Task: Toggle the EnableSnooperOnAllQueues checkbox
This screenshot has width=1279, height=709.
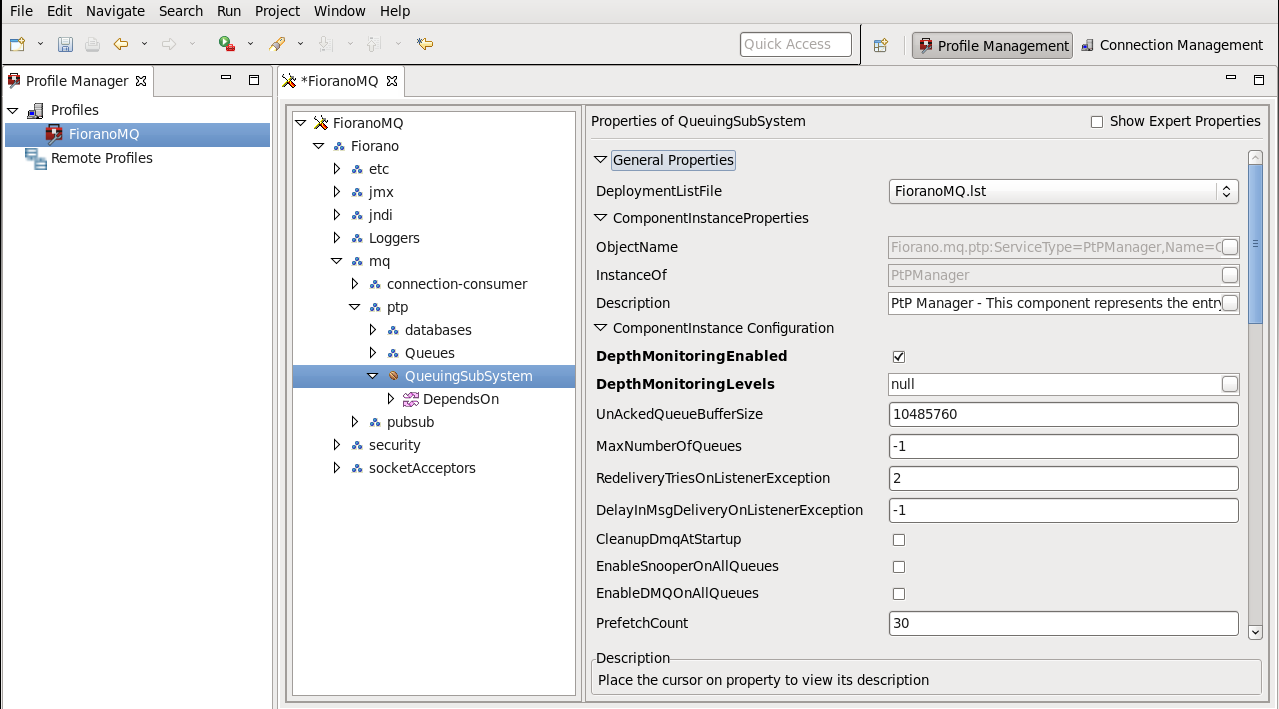Action: 899,567
